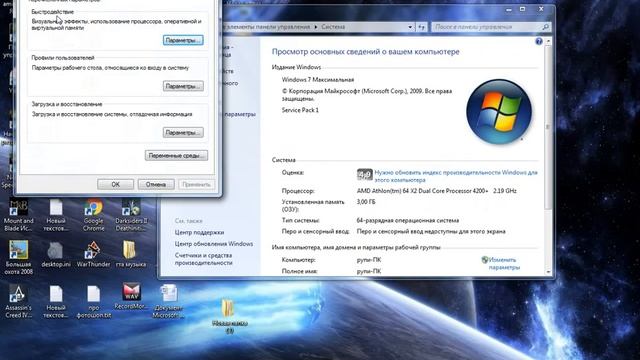Select the folder icon below the System window
The height and width of the screenshot is (360, 640).
click(x=229, y=316)
